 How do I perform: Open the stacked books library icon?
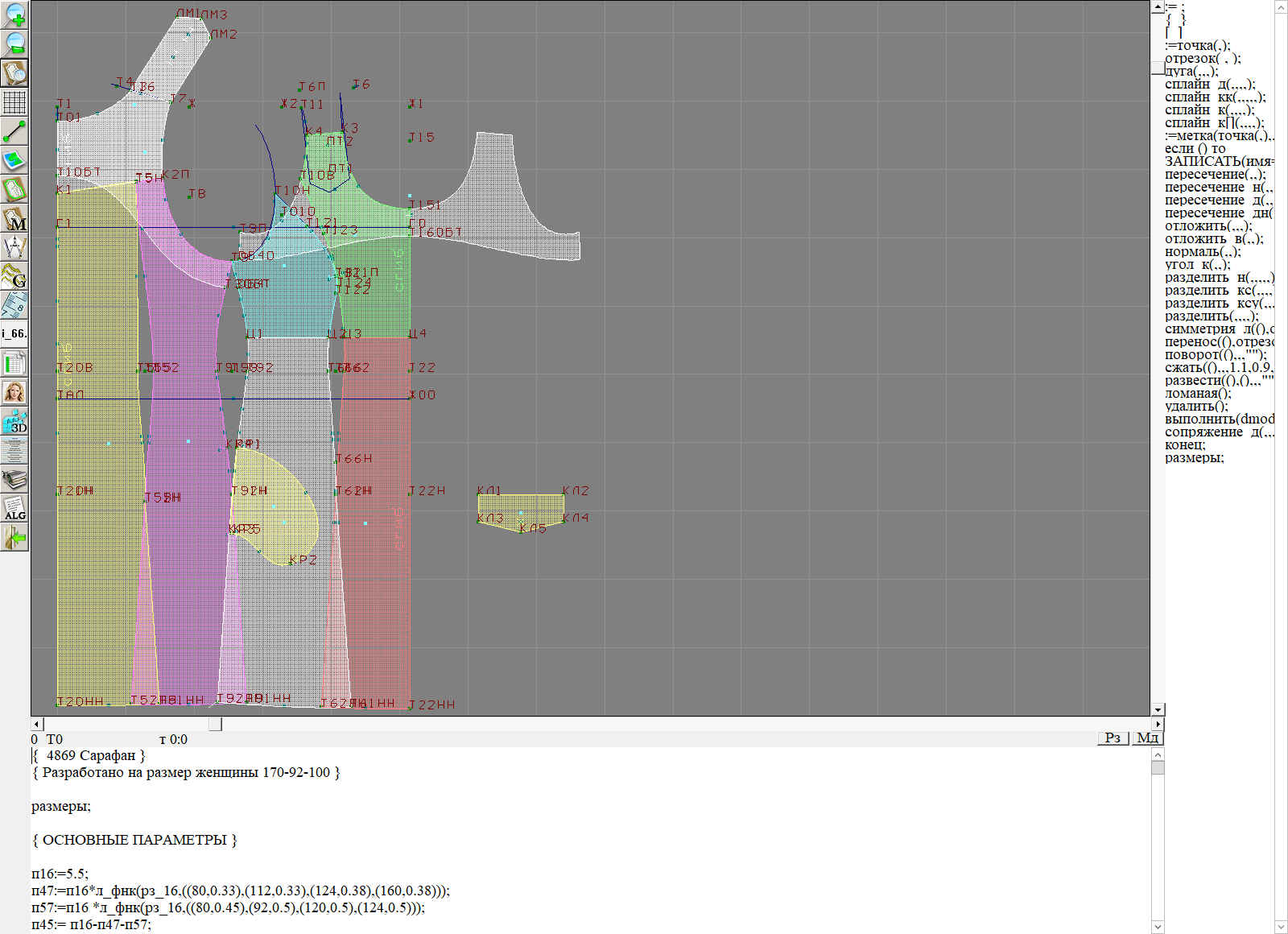14,479
